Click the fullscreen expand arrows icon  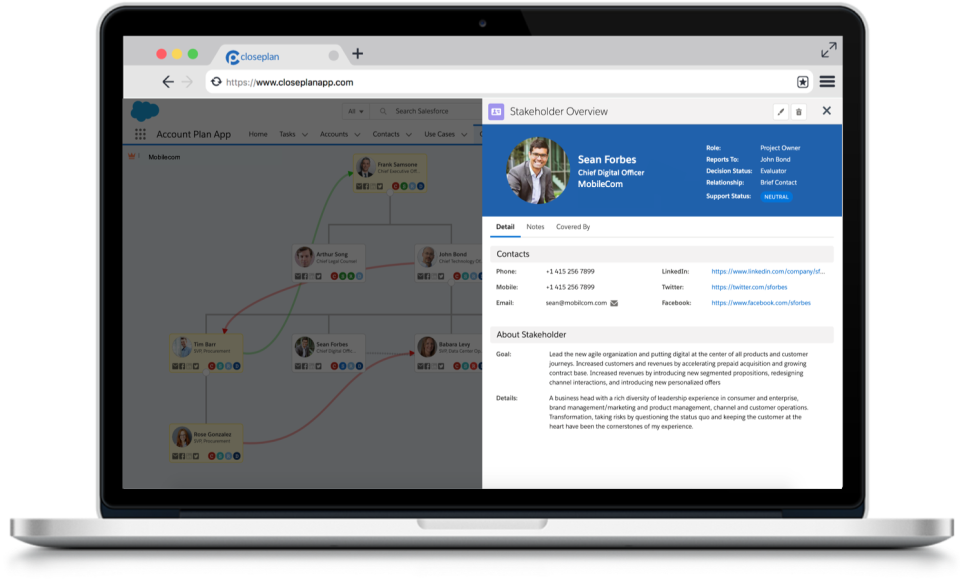click(x=828, y=50)
